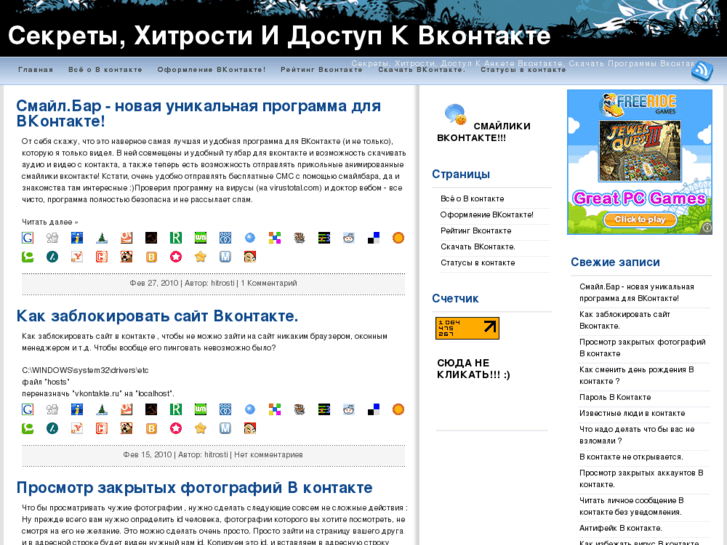Click blue sphere icon under 'Как заблокировать' post
Screen dimensions: 727x545
(250, 410)
